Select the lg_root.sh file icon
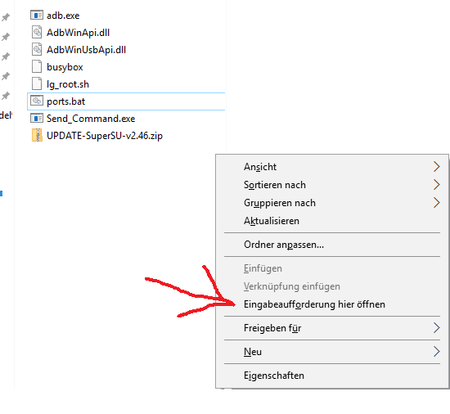 click(37, 84)
